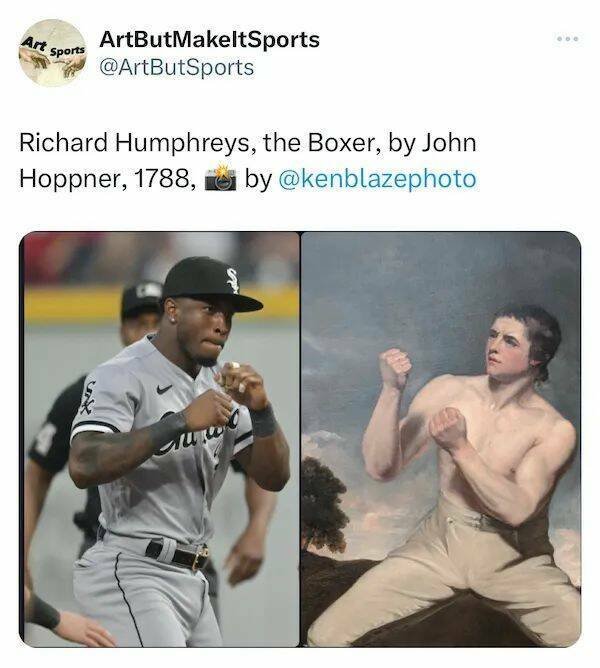600x668 pixels.
Task: Click the player's gray wristband
Action: point(263,422)
